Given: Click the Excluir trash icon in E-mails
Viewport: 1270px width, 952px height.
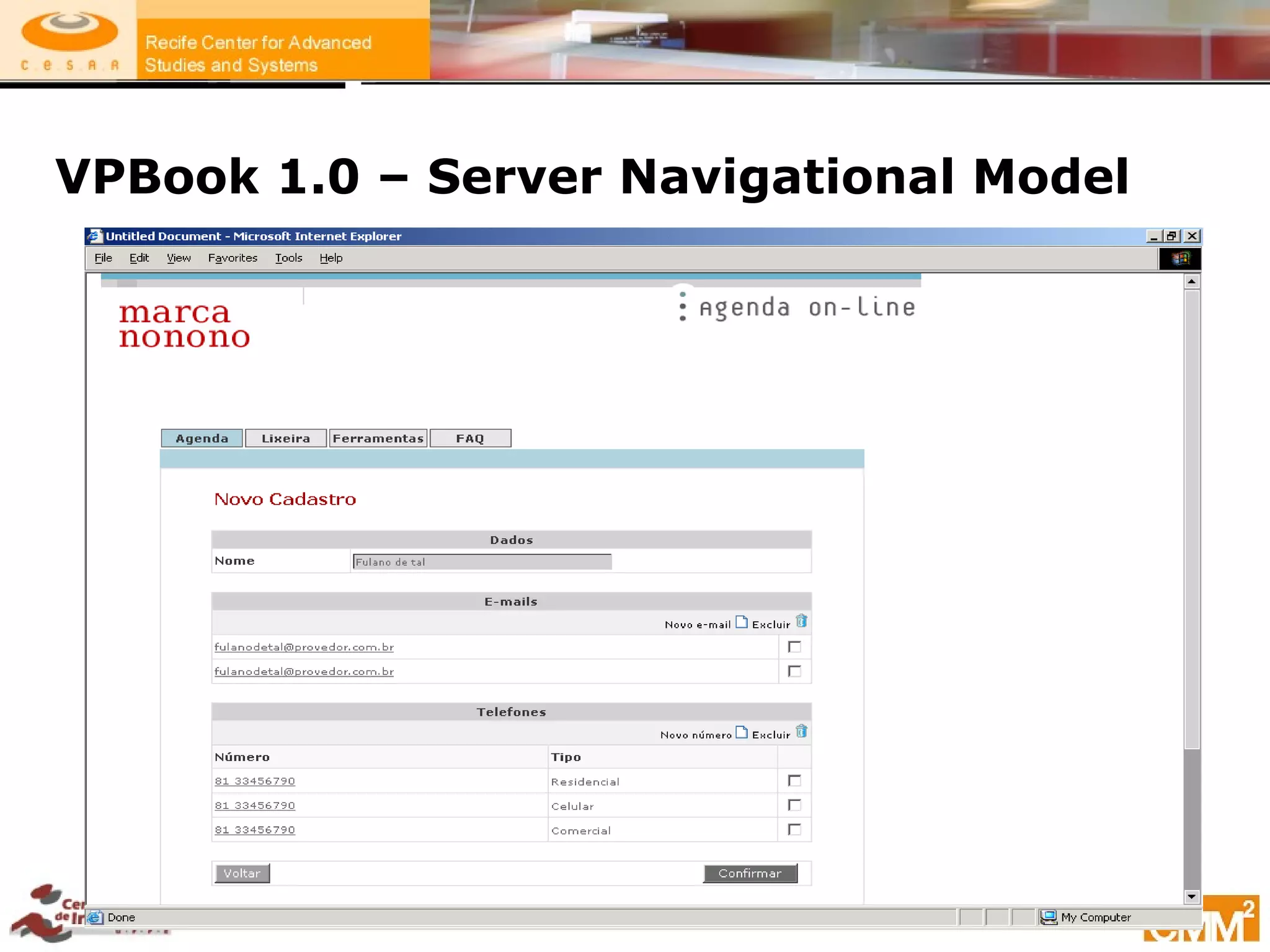Looking at the screenshot, I should tap(801, 621).
